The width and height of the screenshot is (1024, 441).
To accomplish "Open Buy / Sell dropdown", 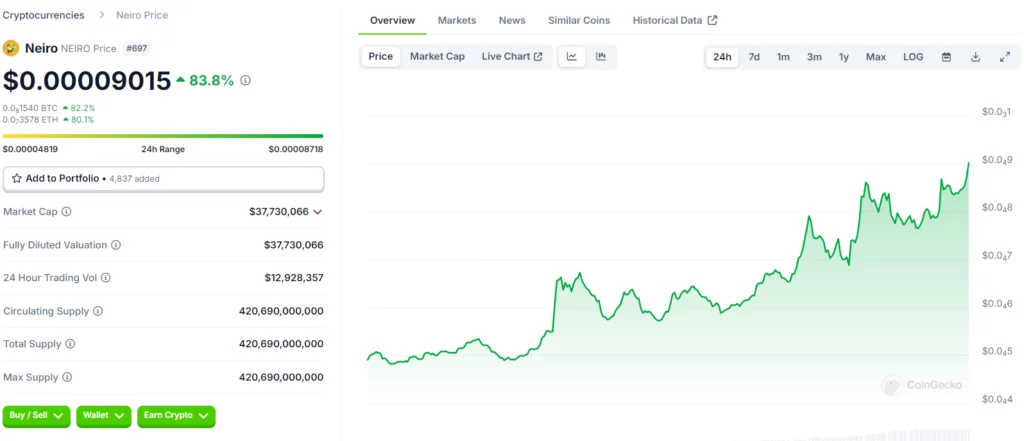I will pos(36,416).
